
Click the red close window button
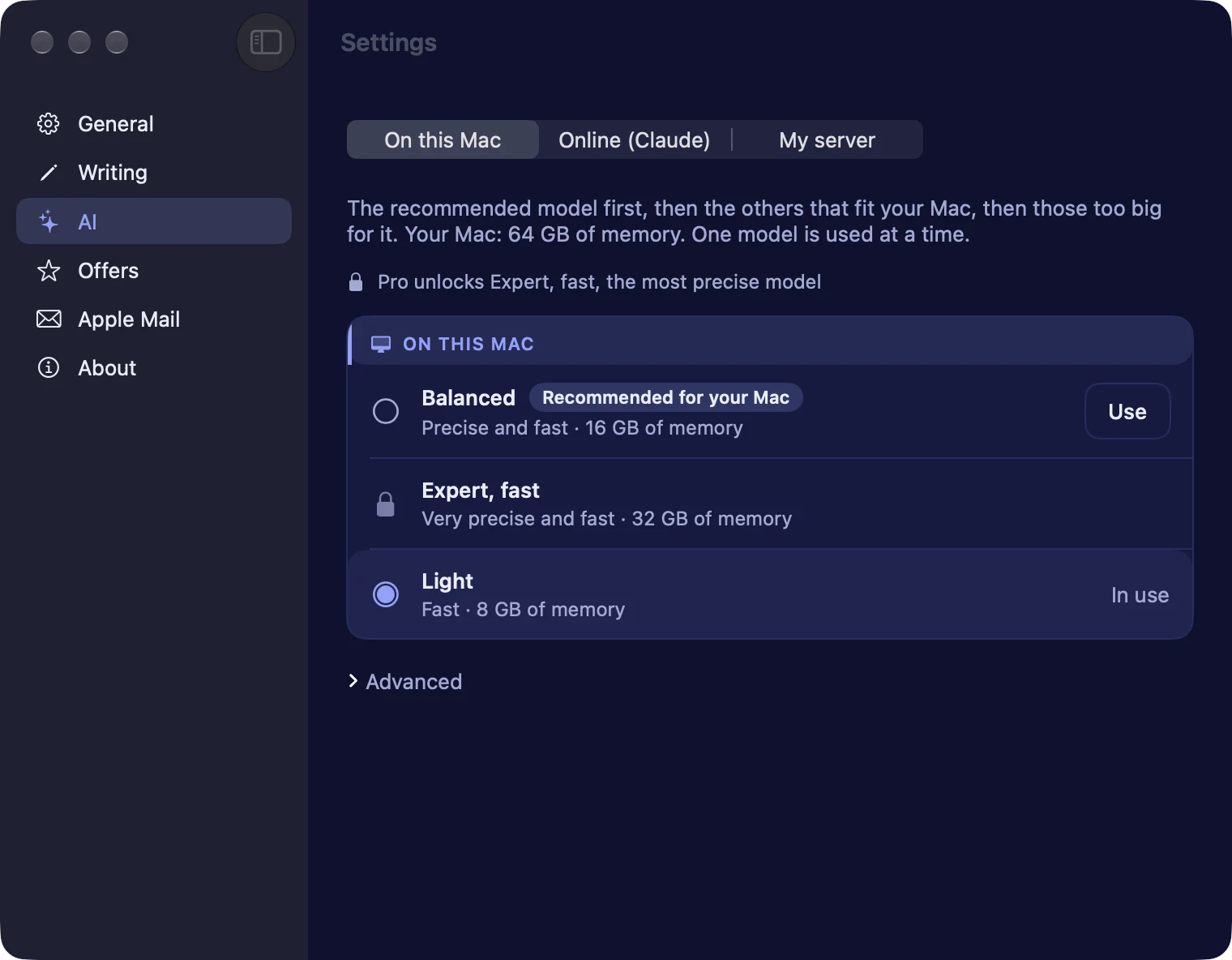(x=42, y=42)
